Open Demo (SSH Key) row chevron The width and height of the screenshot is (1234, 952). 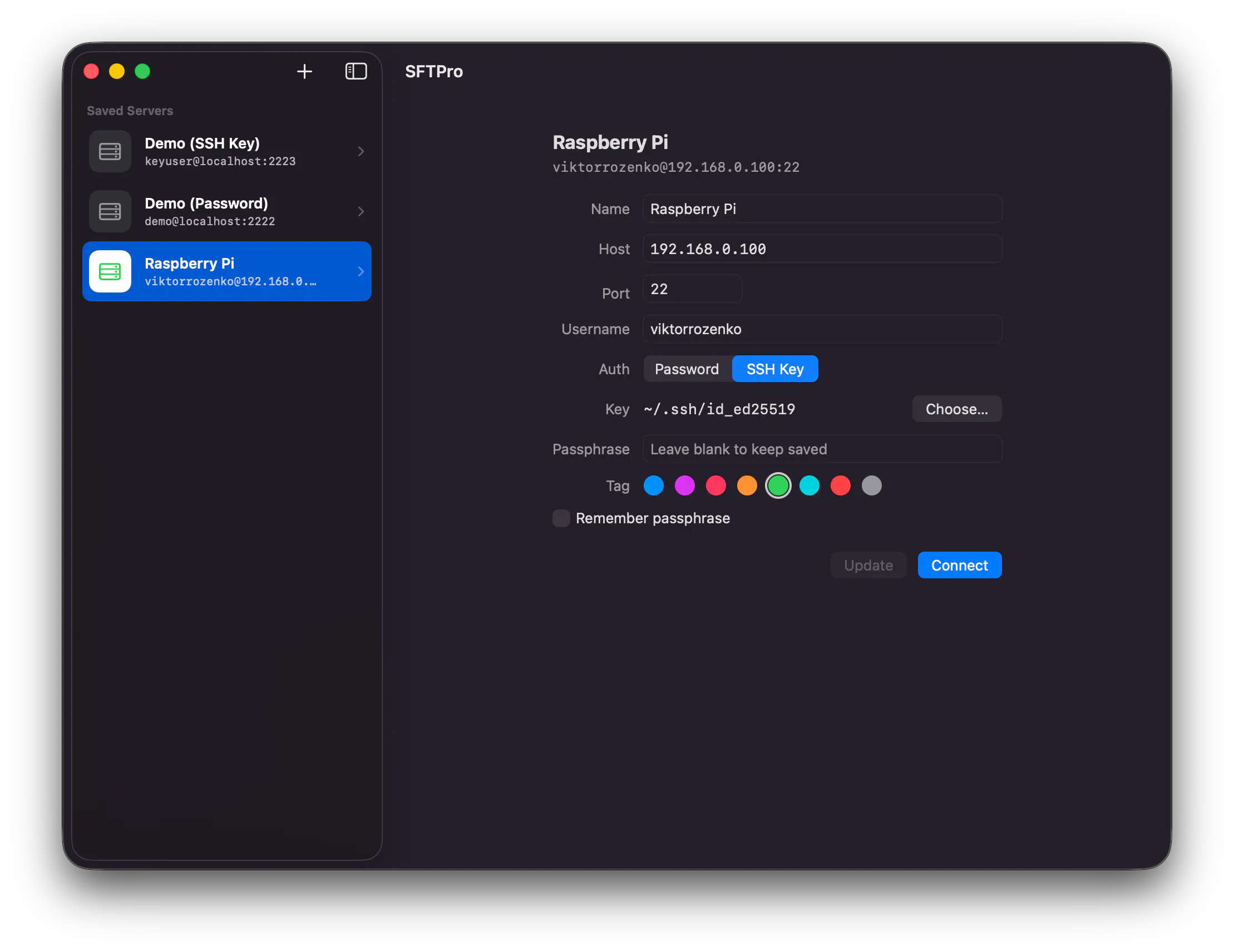coord(361,151)
